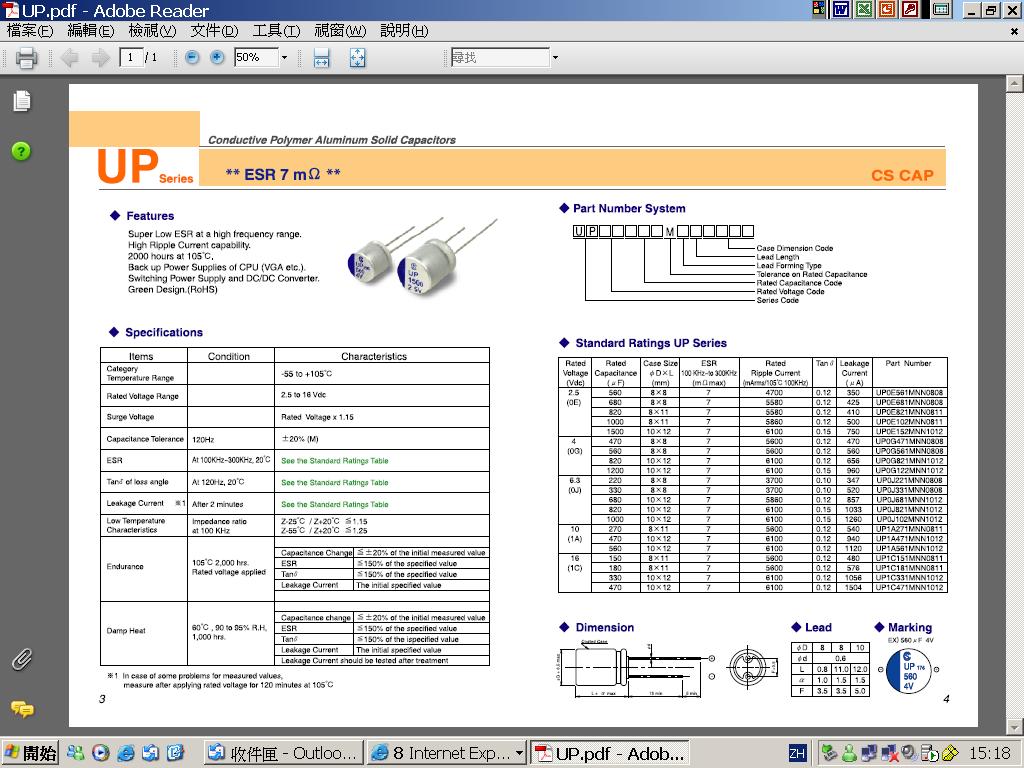Open the Pages panel in sidebar
This screenshot has width=1024, height=768.
tap(22, 101)
